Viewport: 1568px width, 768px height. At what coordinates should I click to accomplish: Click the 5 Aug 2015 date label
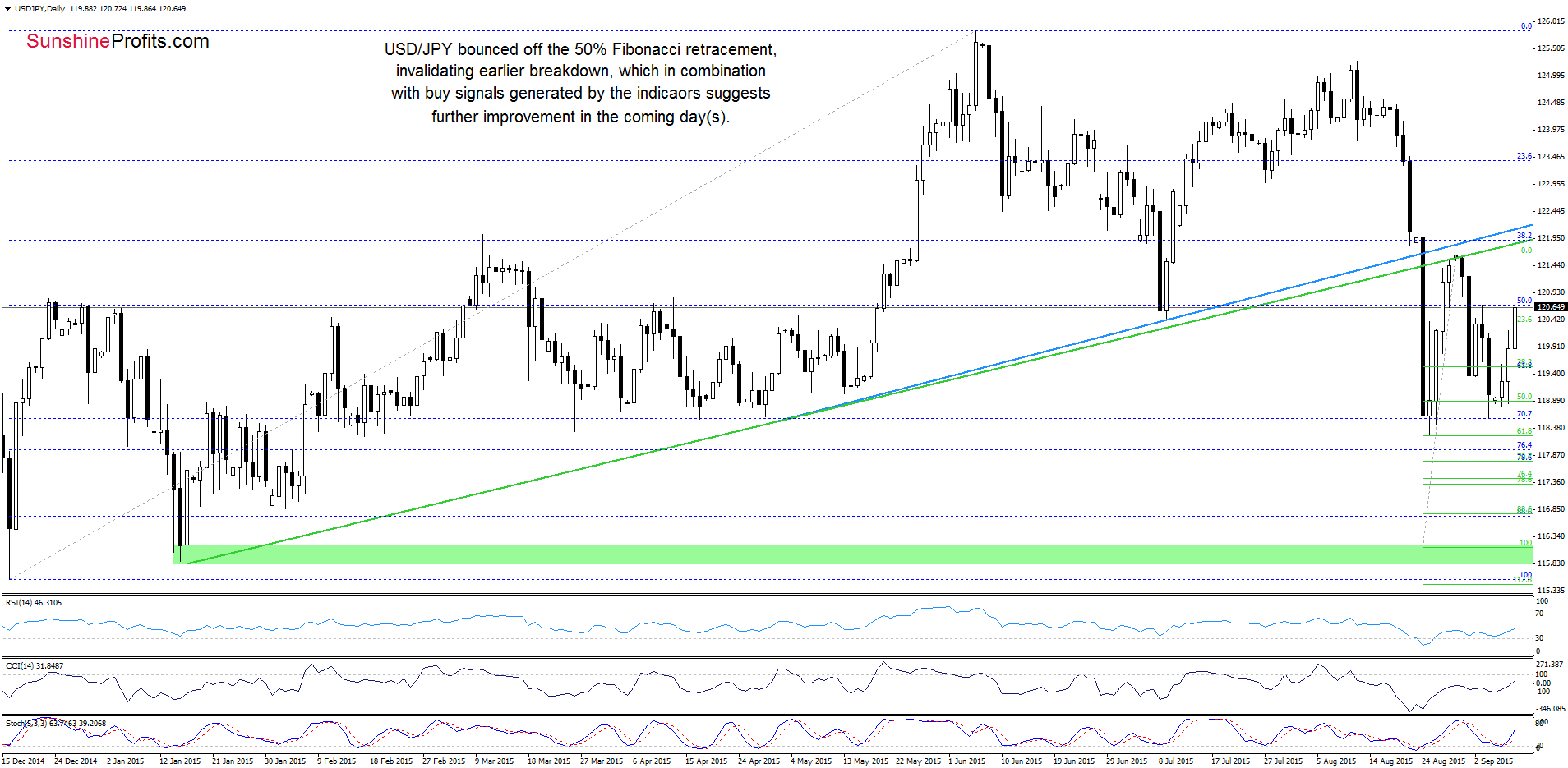tap(1336, 761)
